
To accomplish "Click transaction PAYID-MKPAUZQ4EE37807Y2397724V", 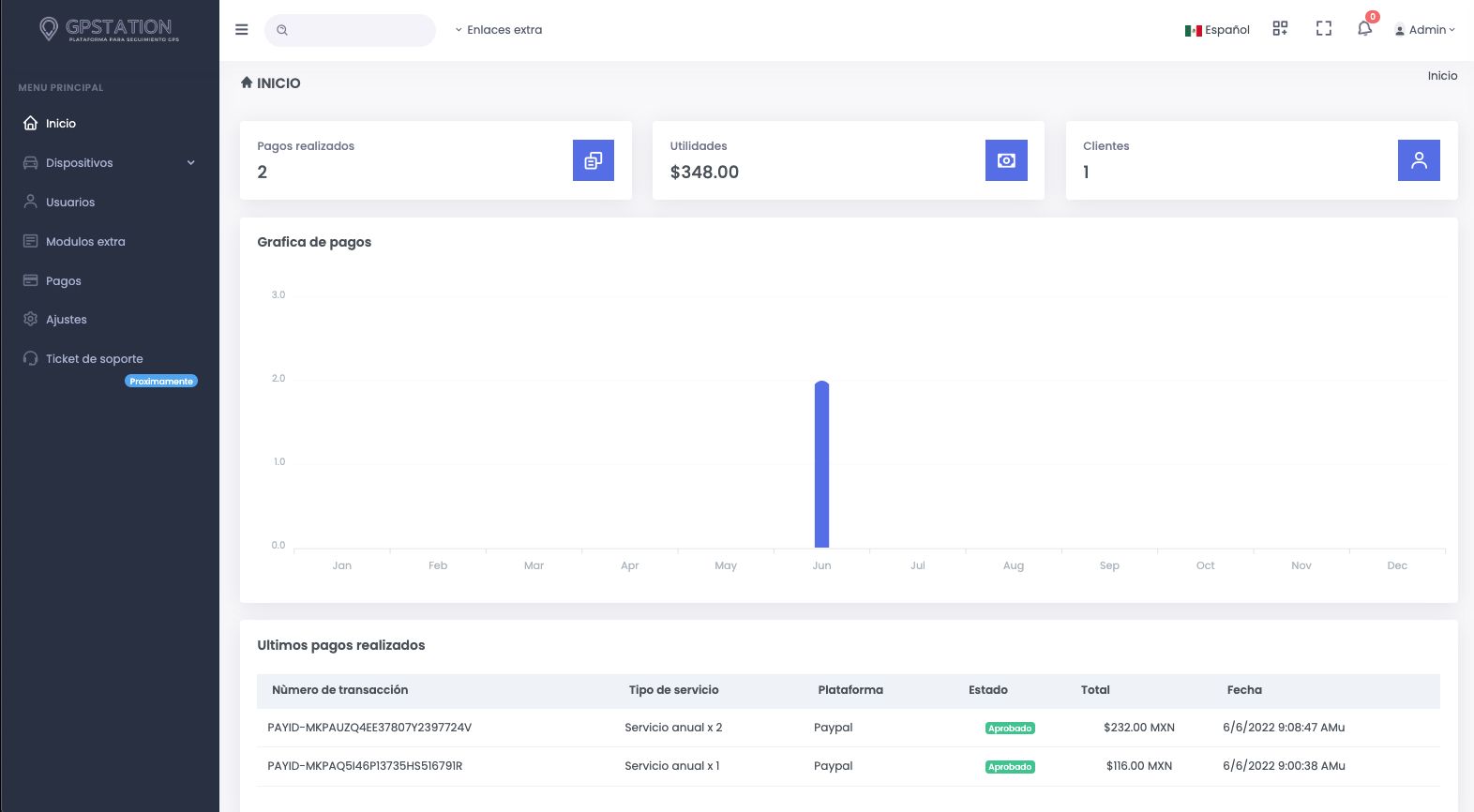I will 369,728.
